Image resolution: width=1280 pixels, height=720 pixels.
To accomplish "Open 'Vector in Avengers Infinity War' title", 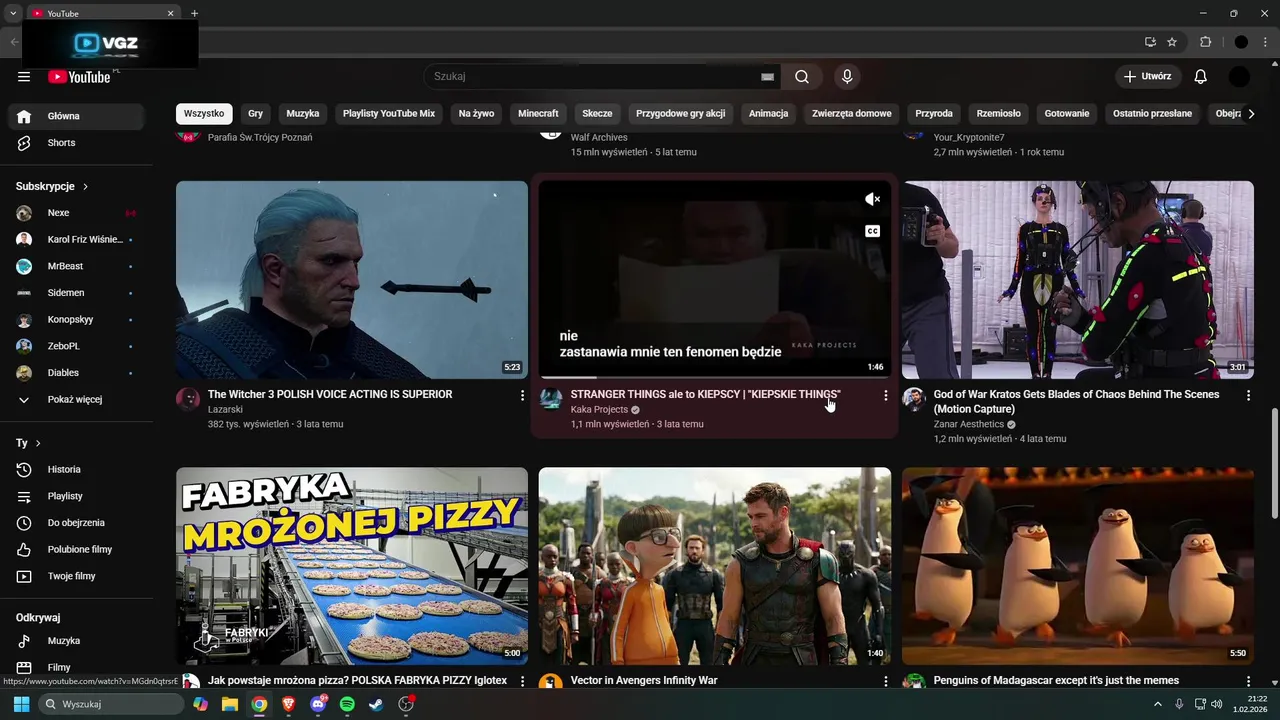I will pyautogui.click(x=644, y=681).
